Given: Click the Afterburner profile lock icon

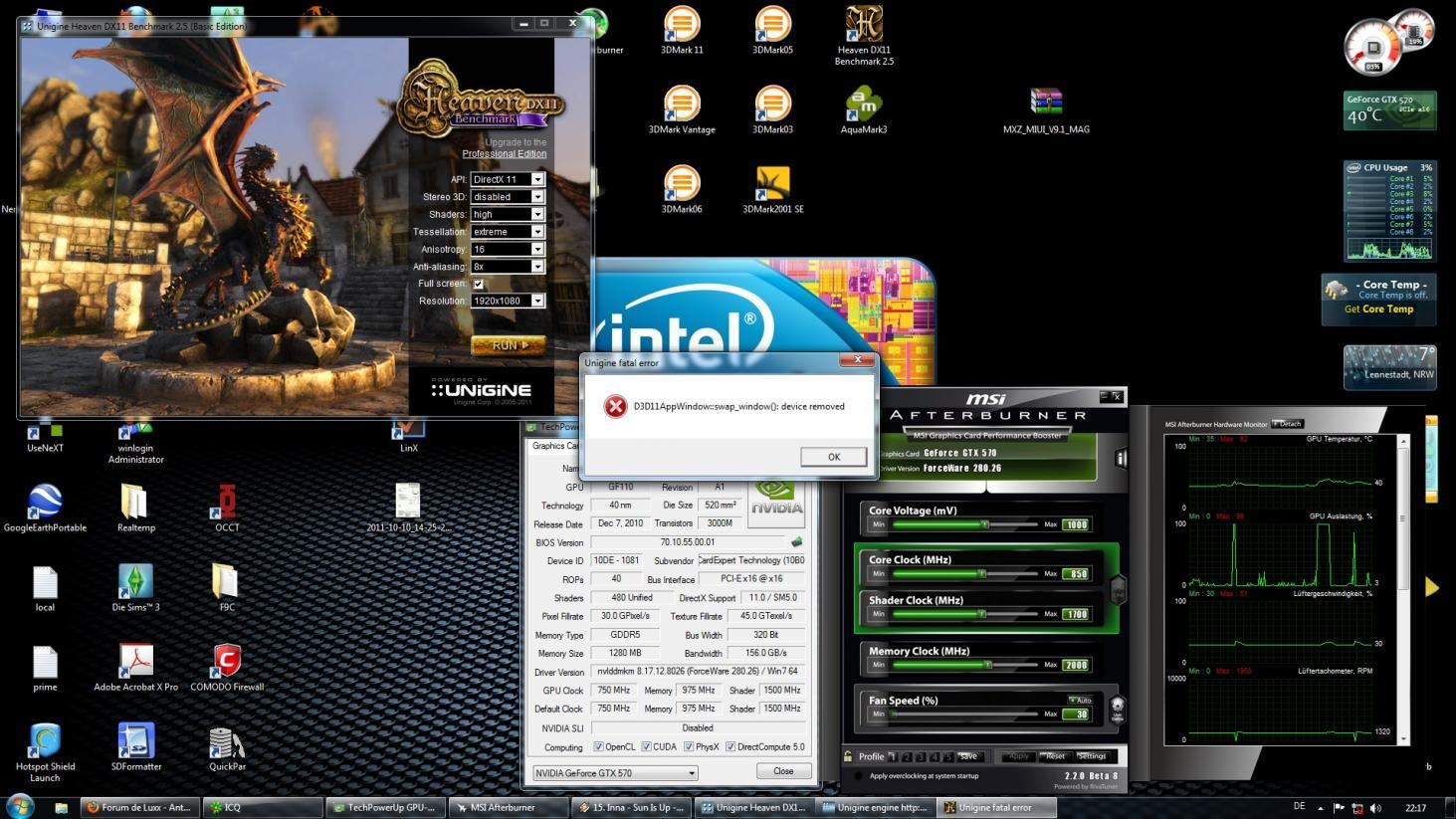Looking at the screenshot, I should (x=848, y=756).
